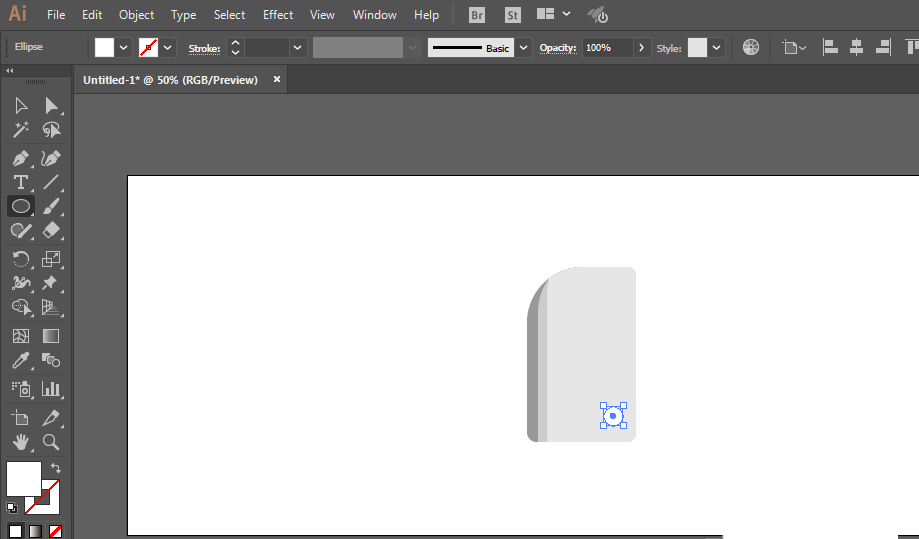The width and height of the screenshot is (919, 539).
Task: Click the Opacity label link
Action: pos(557,48)
